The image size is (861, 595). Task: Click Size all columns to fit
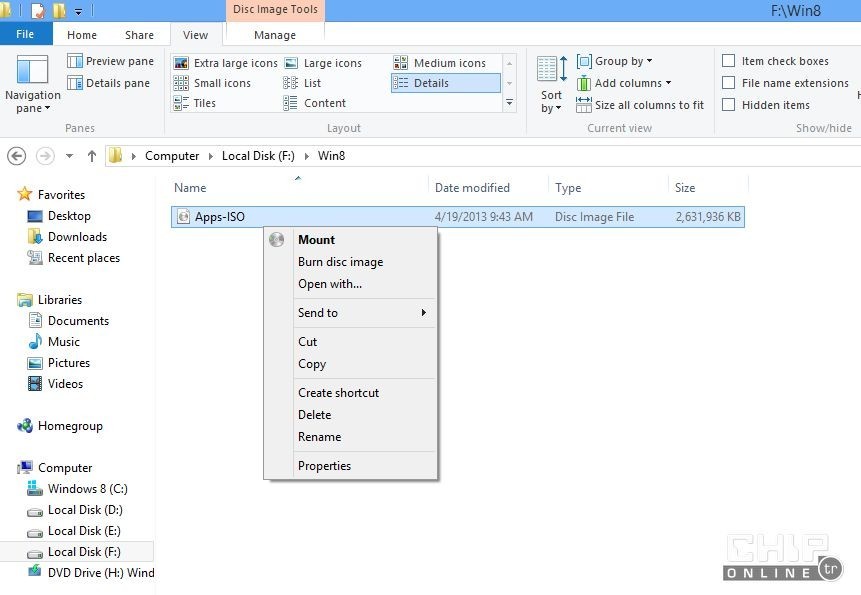coord(640,105)
